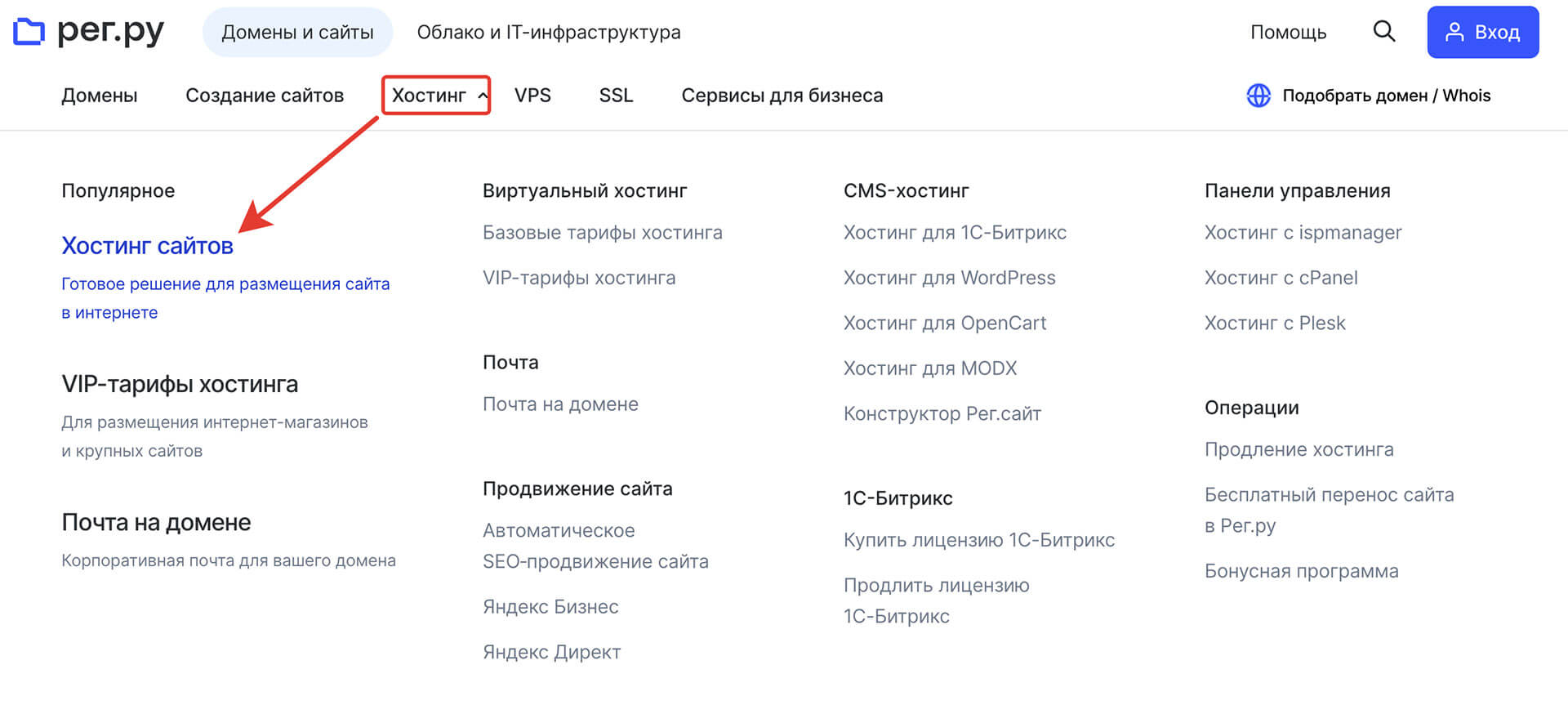This screenshot has height=714, width=1568.
Task: Click the person icon inside the Вход button
Action: coord(1455,32)
